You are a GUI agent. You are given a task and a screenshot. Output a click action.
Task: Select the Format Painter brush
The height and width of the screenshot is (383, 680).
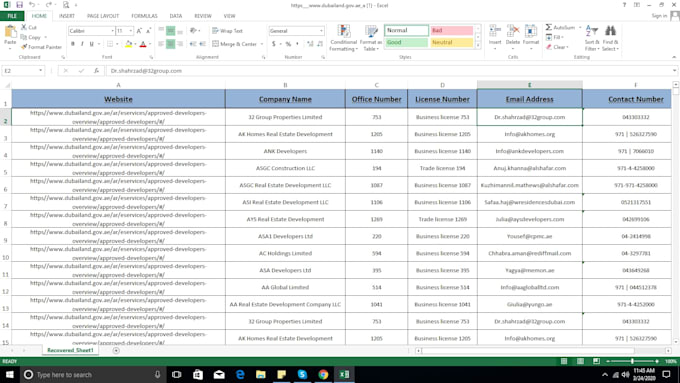click(x=24, y=47)
